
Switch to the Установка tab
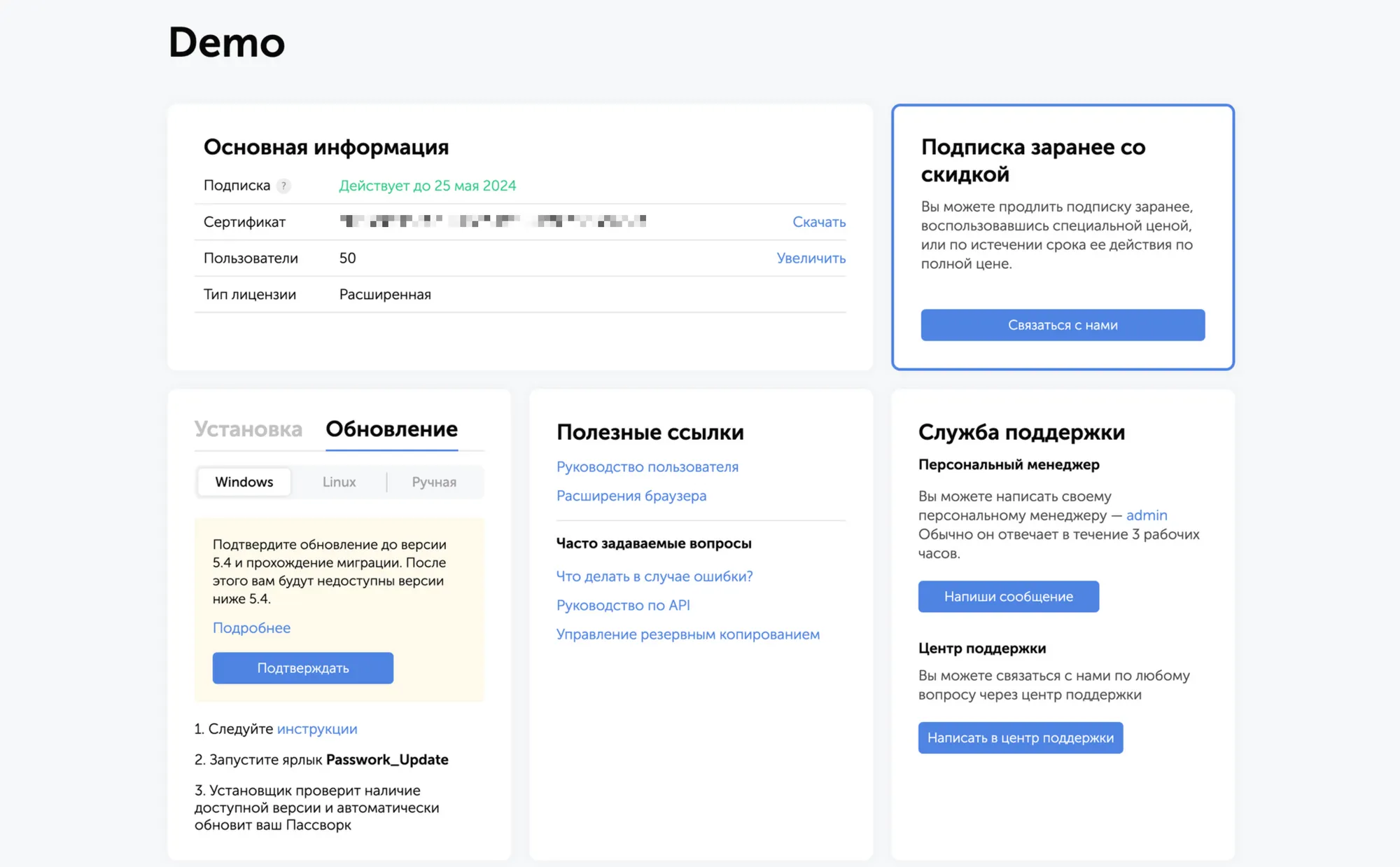pyautogui.click(x=248, y=429)
